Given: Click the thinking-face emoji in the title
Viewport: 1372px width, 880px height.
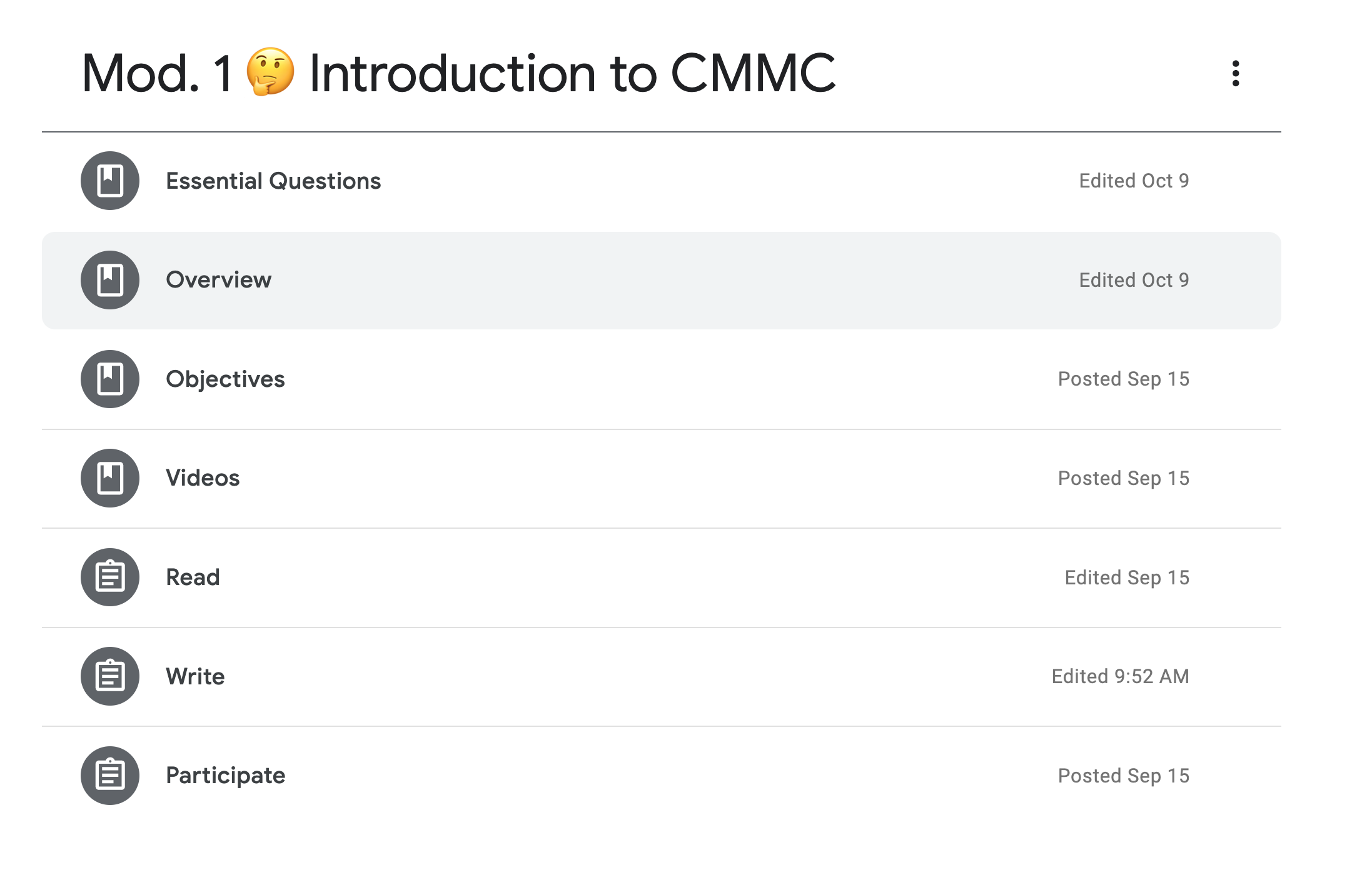Looking at the screenshot, I should pos(270,72).
